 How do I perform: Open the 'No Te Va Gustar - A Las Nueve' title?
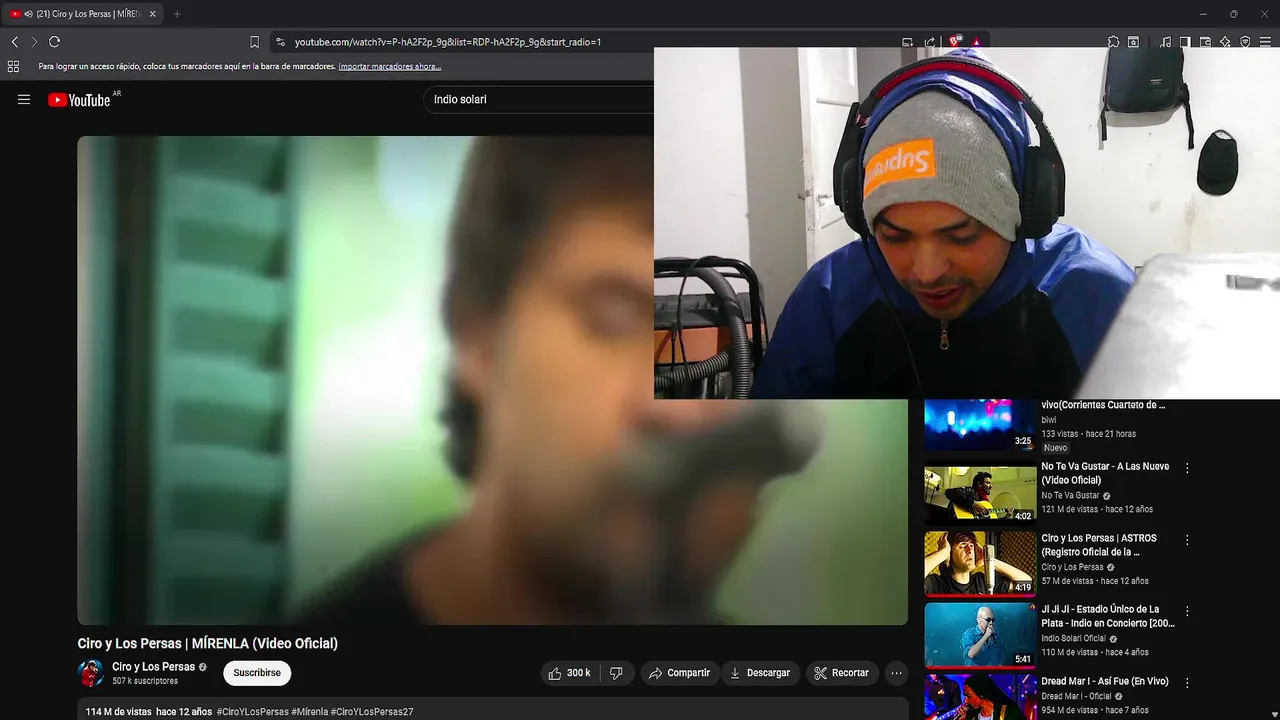coord(1105,473)
